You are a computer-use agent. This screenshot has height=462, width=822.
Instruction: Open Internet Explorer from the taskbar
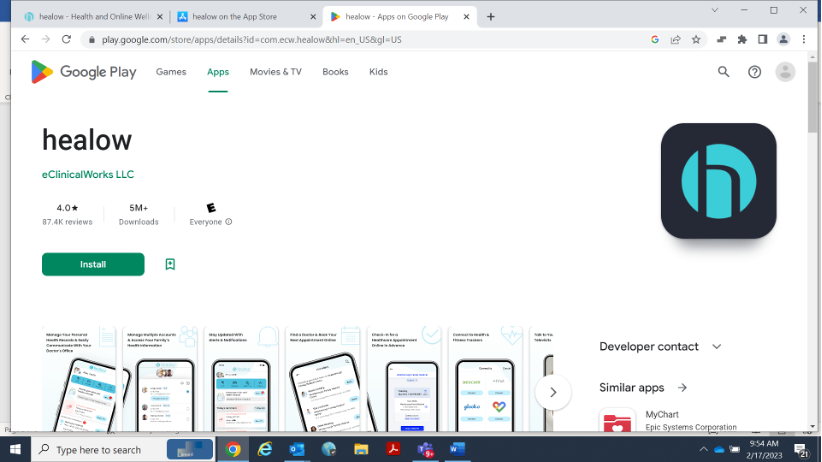pos(265,449)
